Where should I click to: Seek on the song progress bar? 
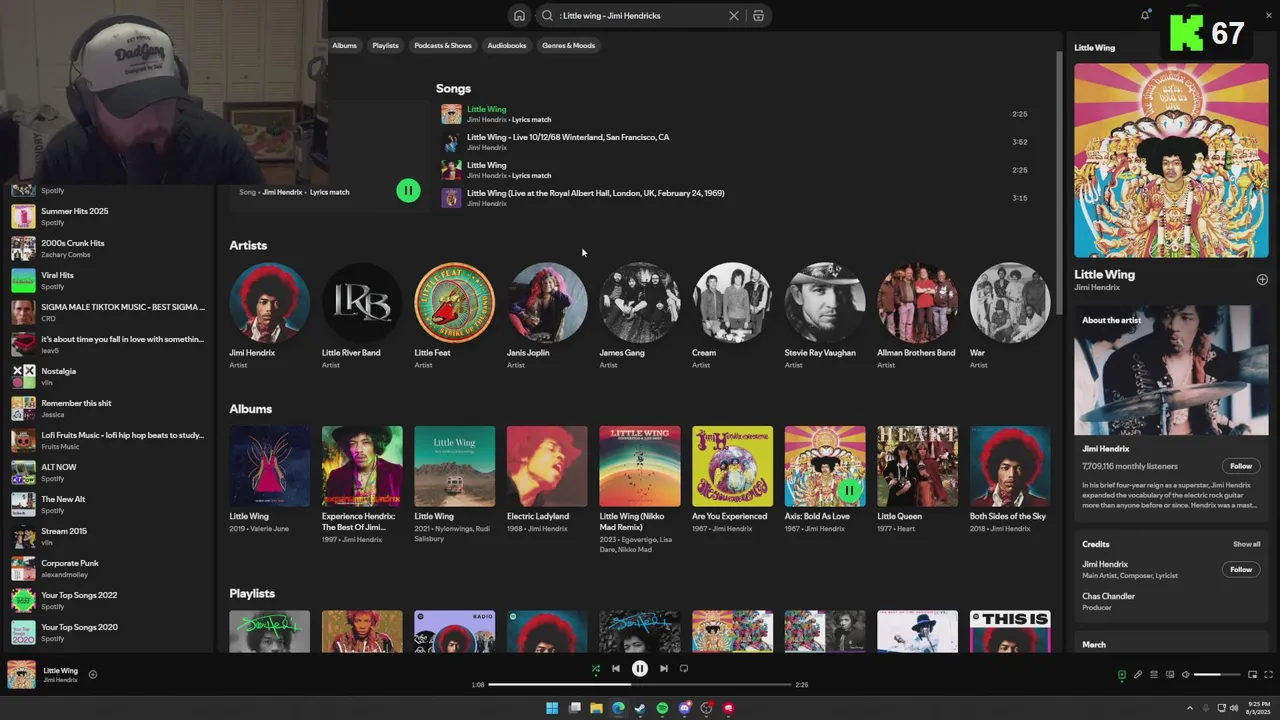pos(640,685)
